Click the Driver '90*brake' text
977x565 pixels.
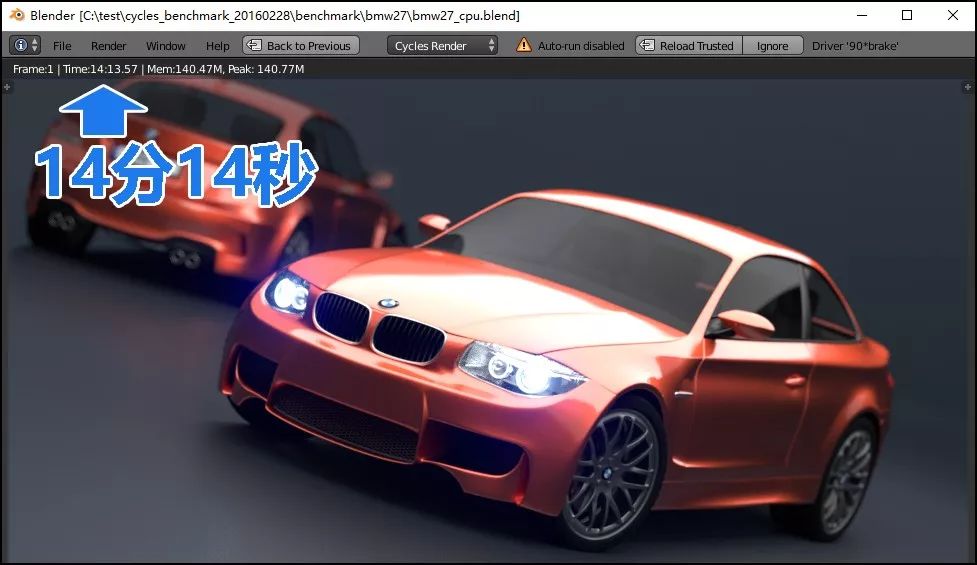point(855,46)
